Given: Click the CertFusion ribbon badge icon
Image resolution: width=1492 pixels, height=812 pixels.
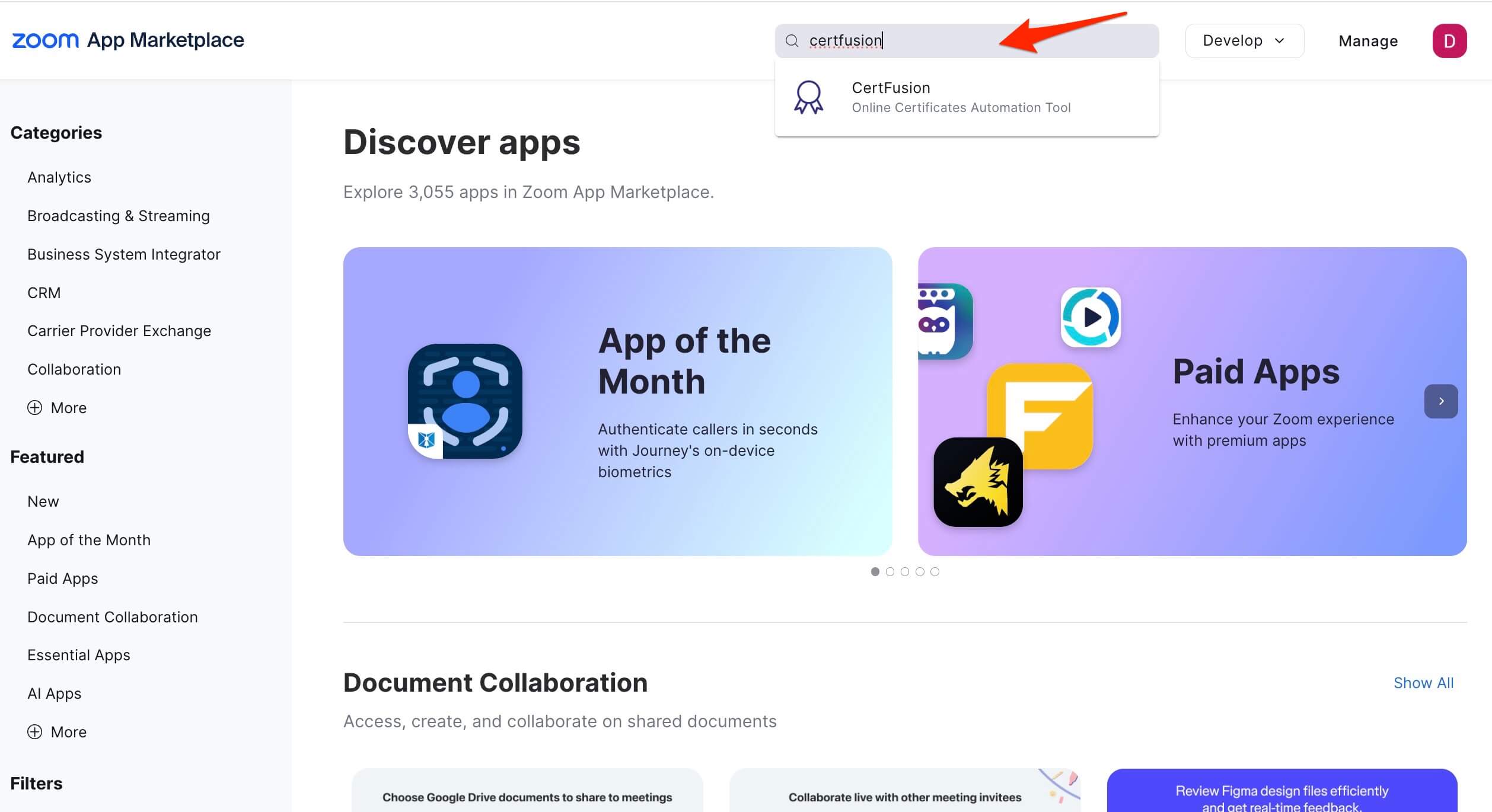Looking at the screenshot, I should point(808,98).
